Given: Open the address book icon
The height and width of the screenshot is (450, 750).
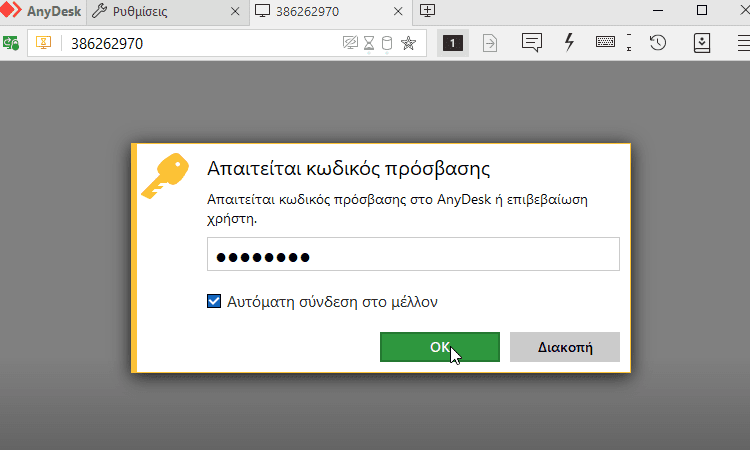Looking at the screenshot, I should 702,43.
